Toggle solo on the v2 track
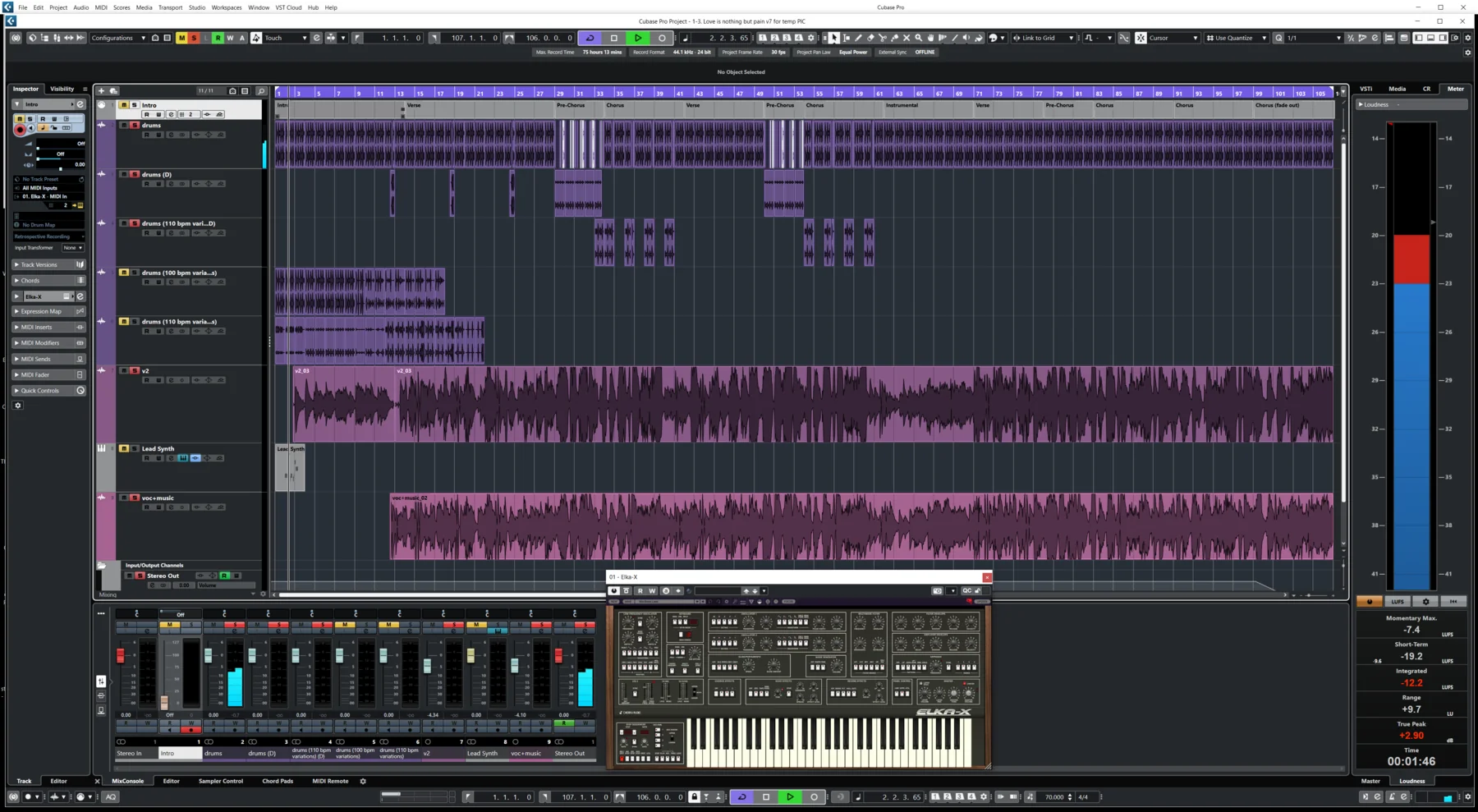The image size is (1478, 812). 134,370
